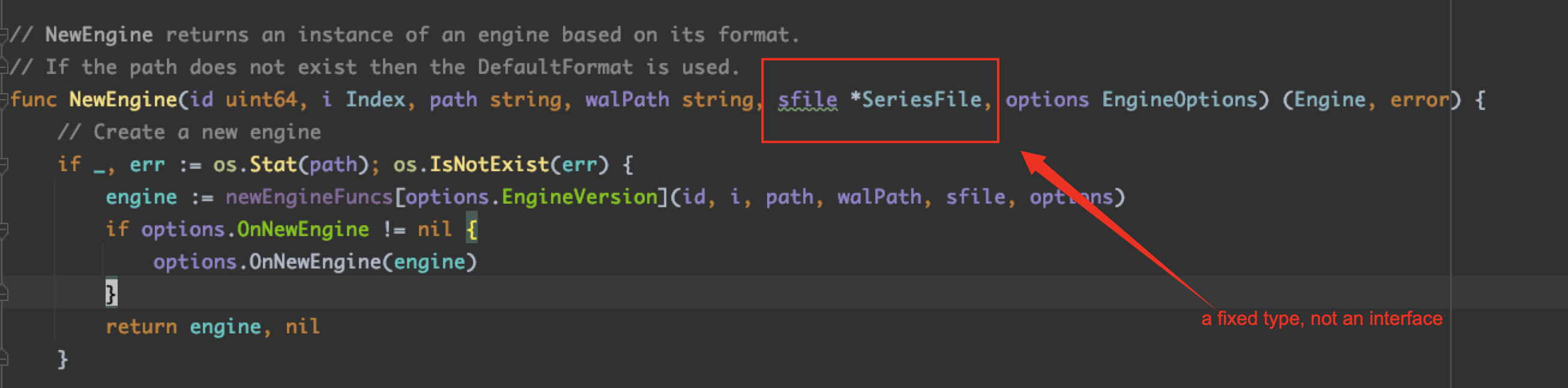Click newEngineFuncs identifier
This screenshot has height=388, width=1568.
[x=309, y=197]
